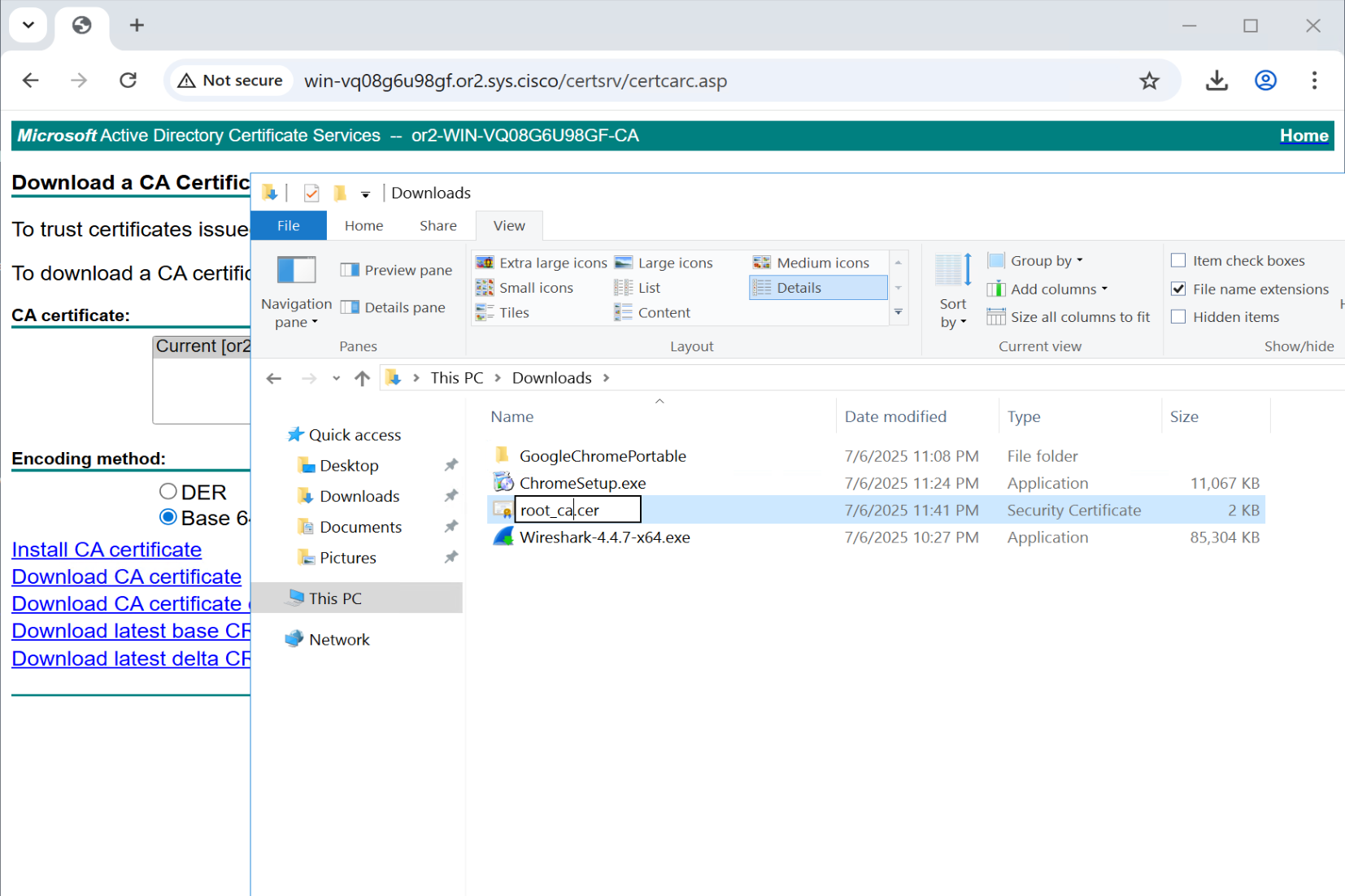The height and width of the screenshot is (896, 1345).
Task: Open the Share ribbon tab
Action: [x=437, y=226]
